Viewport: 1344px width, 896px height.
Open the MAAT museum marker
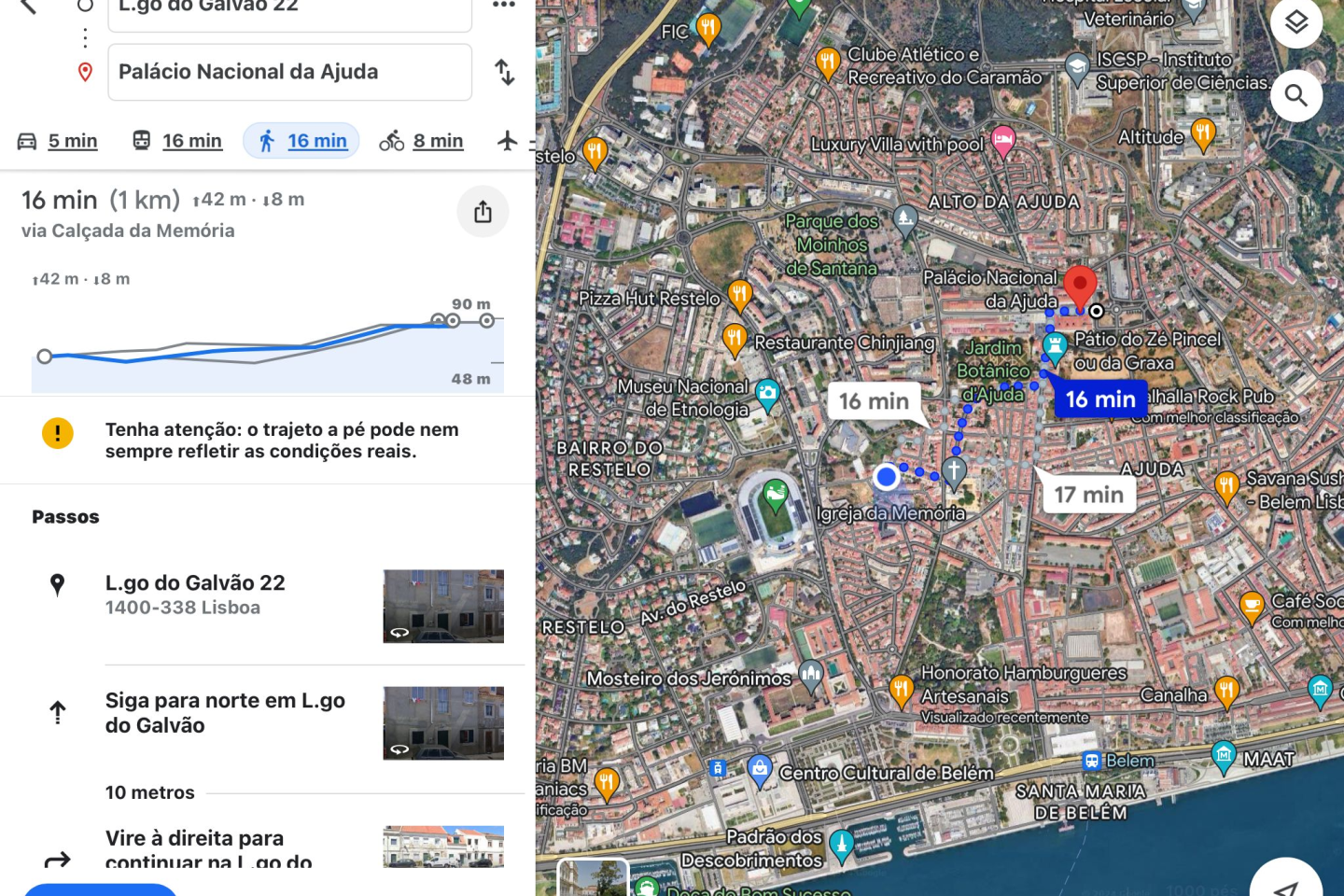point(1224,757)
